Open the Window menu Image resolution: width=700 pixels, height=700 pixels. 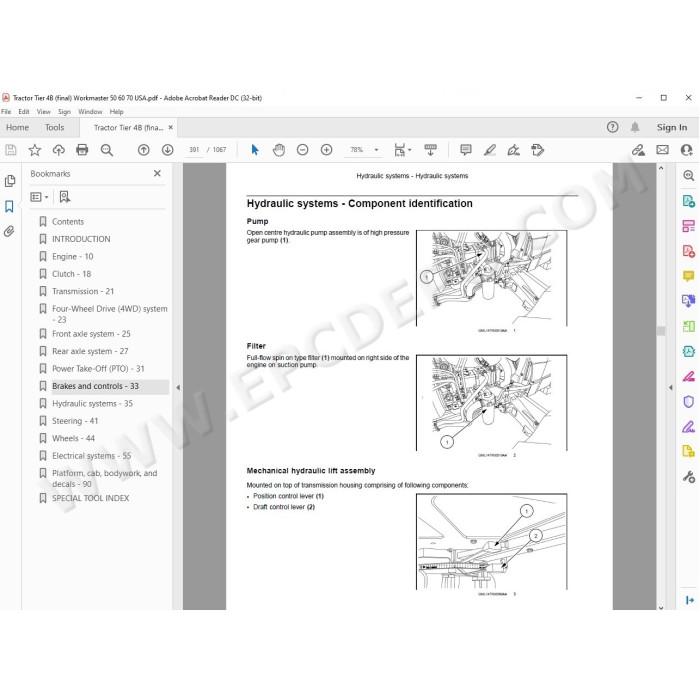(x=90, y=112)
